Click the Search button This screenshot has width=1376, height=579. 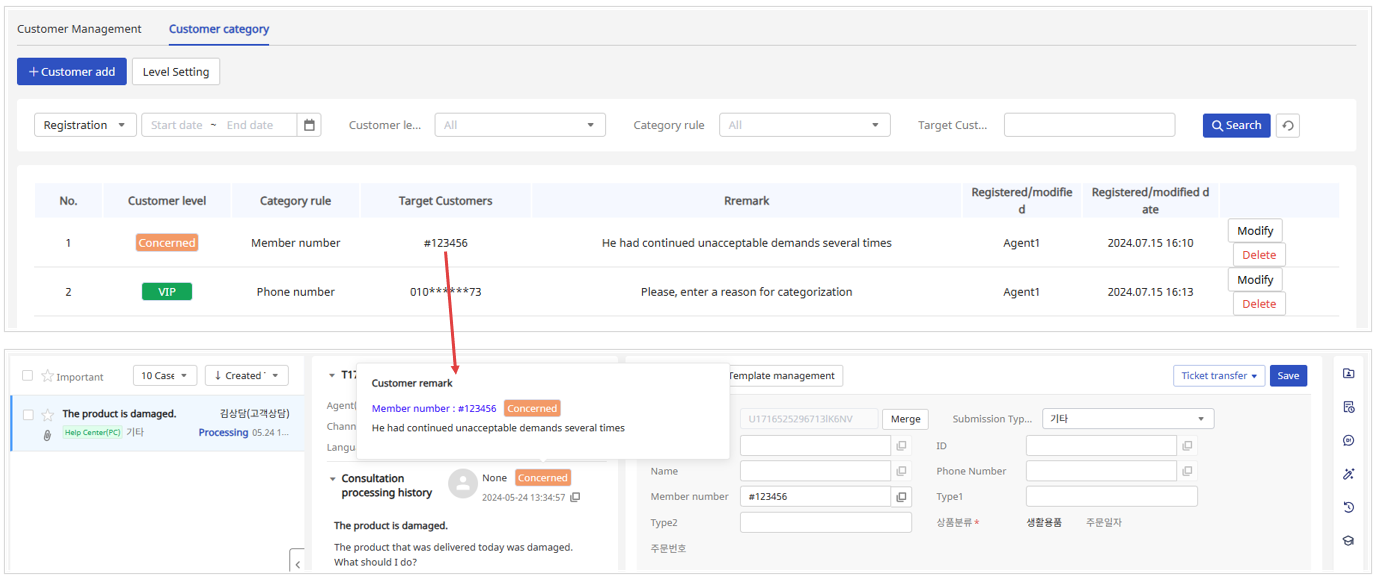(x=1237, y=125)
